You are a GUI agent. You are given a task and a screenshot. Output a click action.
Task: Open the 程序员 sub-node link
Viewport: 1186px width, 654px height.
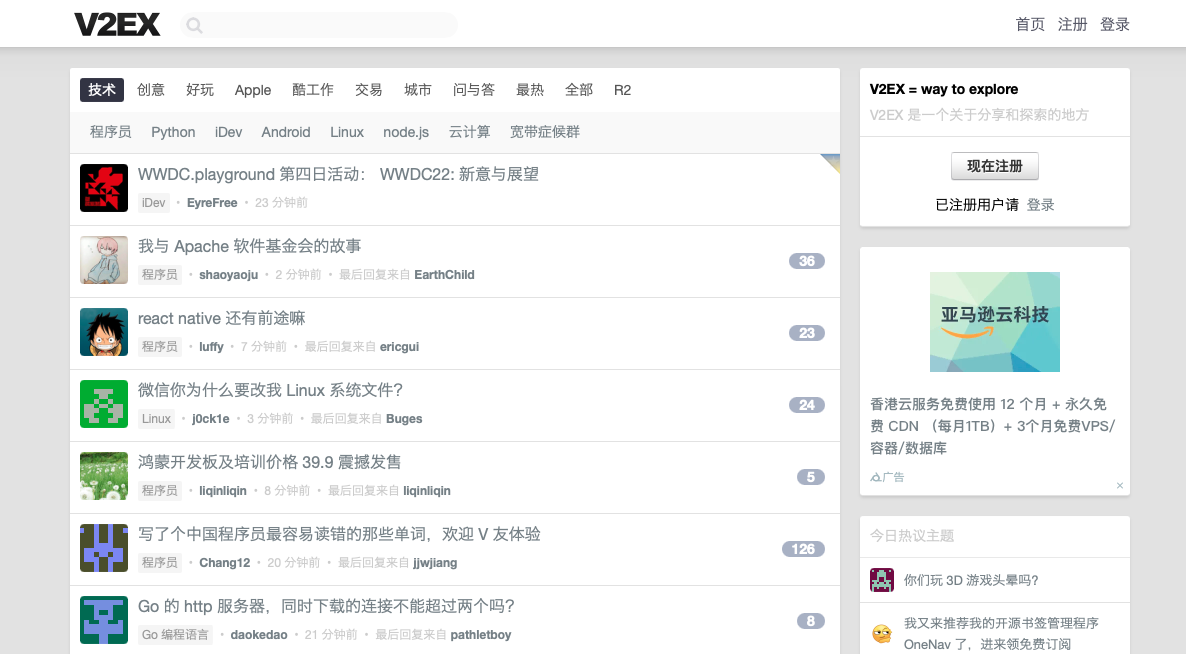tap(110, 132)
